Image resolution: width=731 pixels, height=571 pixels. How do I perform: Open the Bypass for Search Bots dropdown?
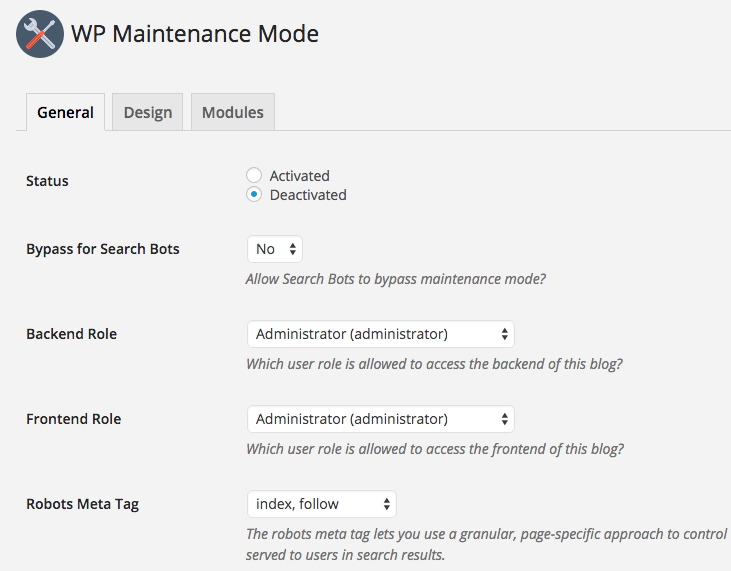275,249
